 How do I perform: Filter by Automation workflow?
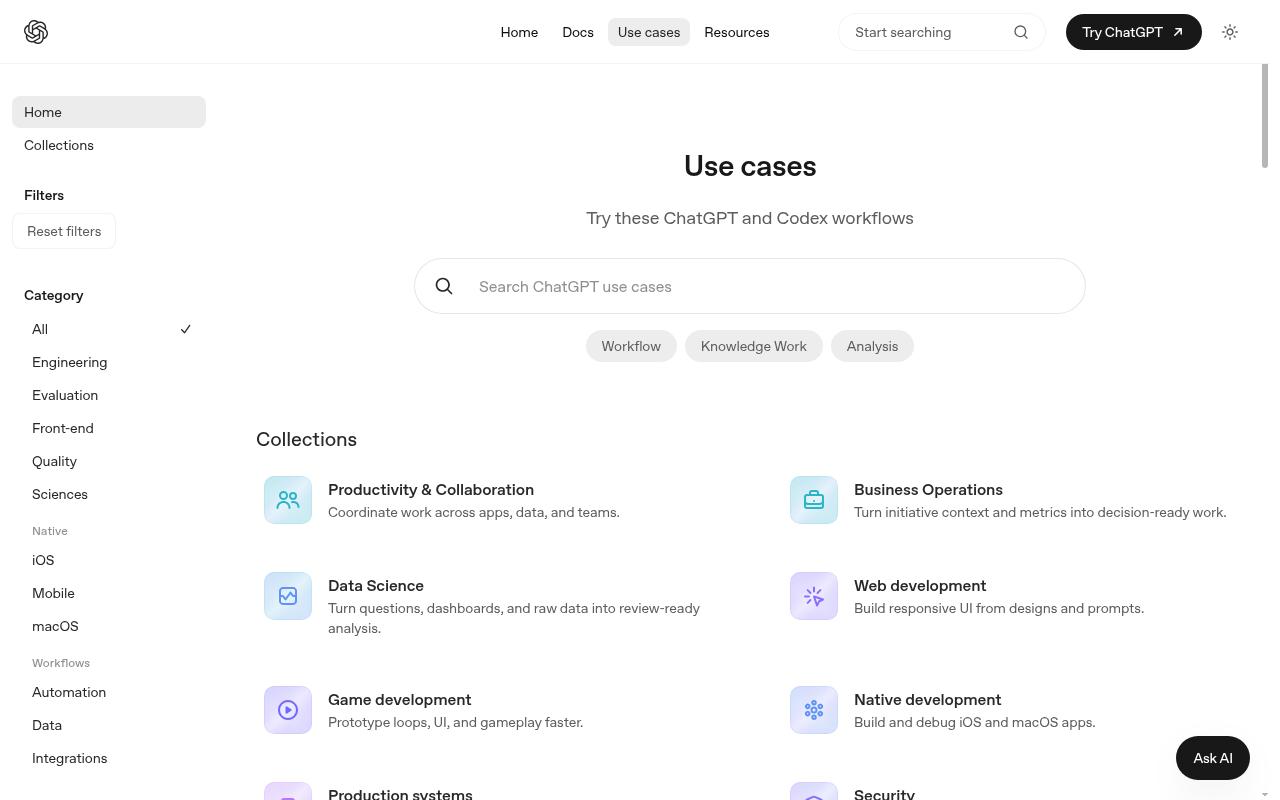pyautogui.click(x=109, y=692)
